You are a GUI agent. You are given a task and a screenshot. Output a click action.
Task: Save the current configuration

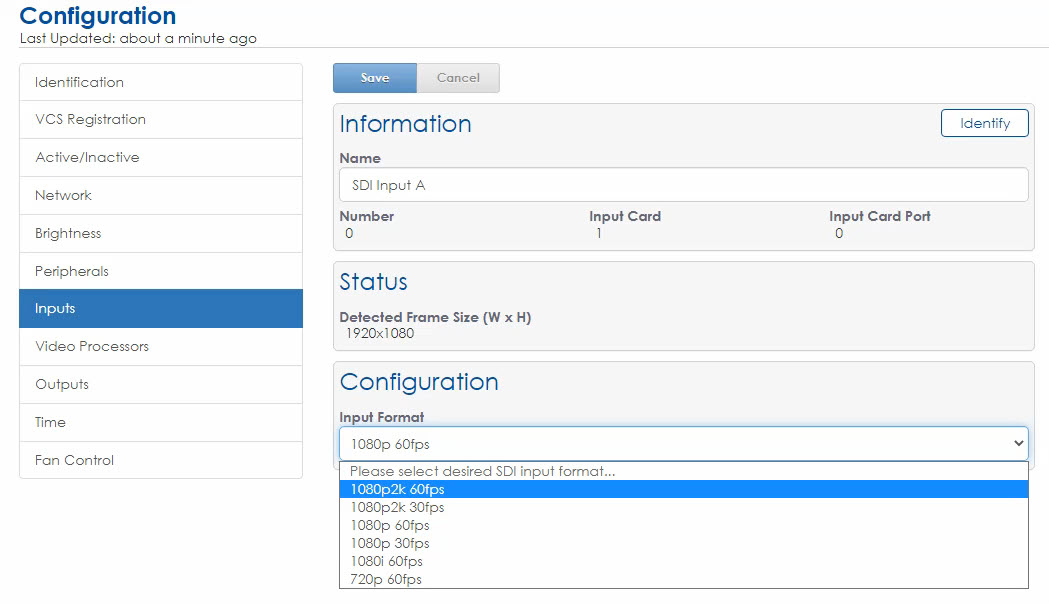[x=374, y=77]
